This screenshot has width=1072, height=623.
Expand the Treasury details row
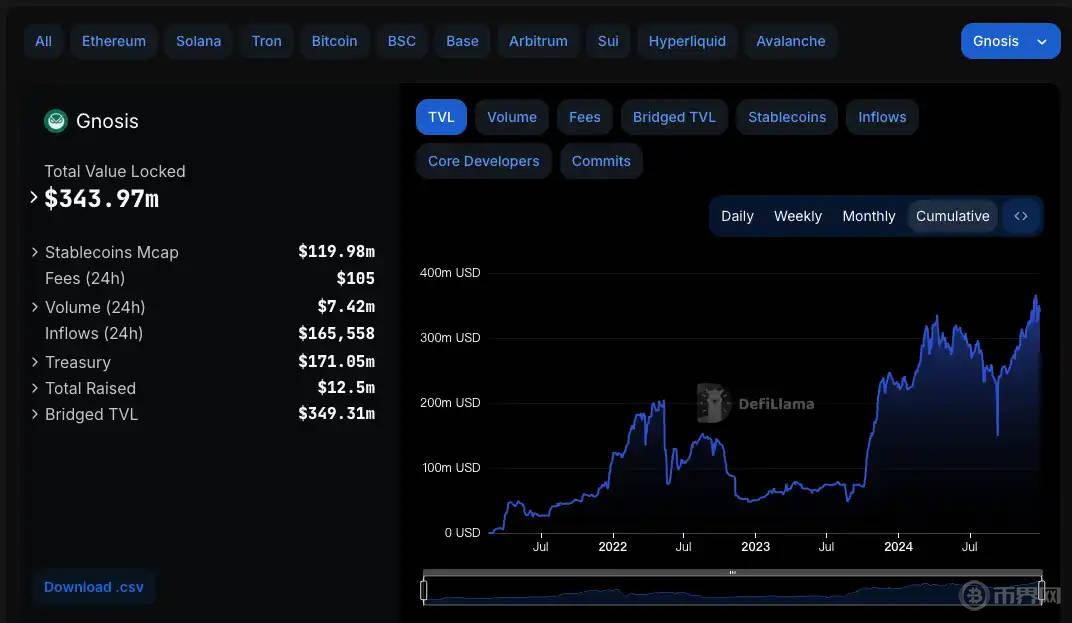(x=36, y=362)
